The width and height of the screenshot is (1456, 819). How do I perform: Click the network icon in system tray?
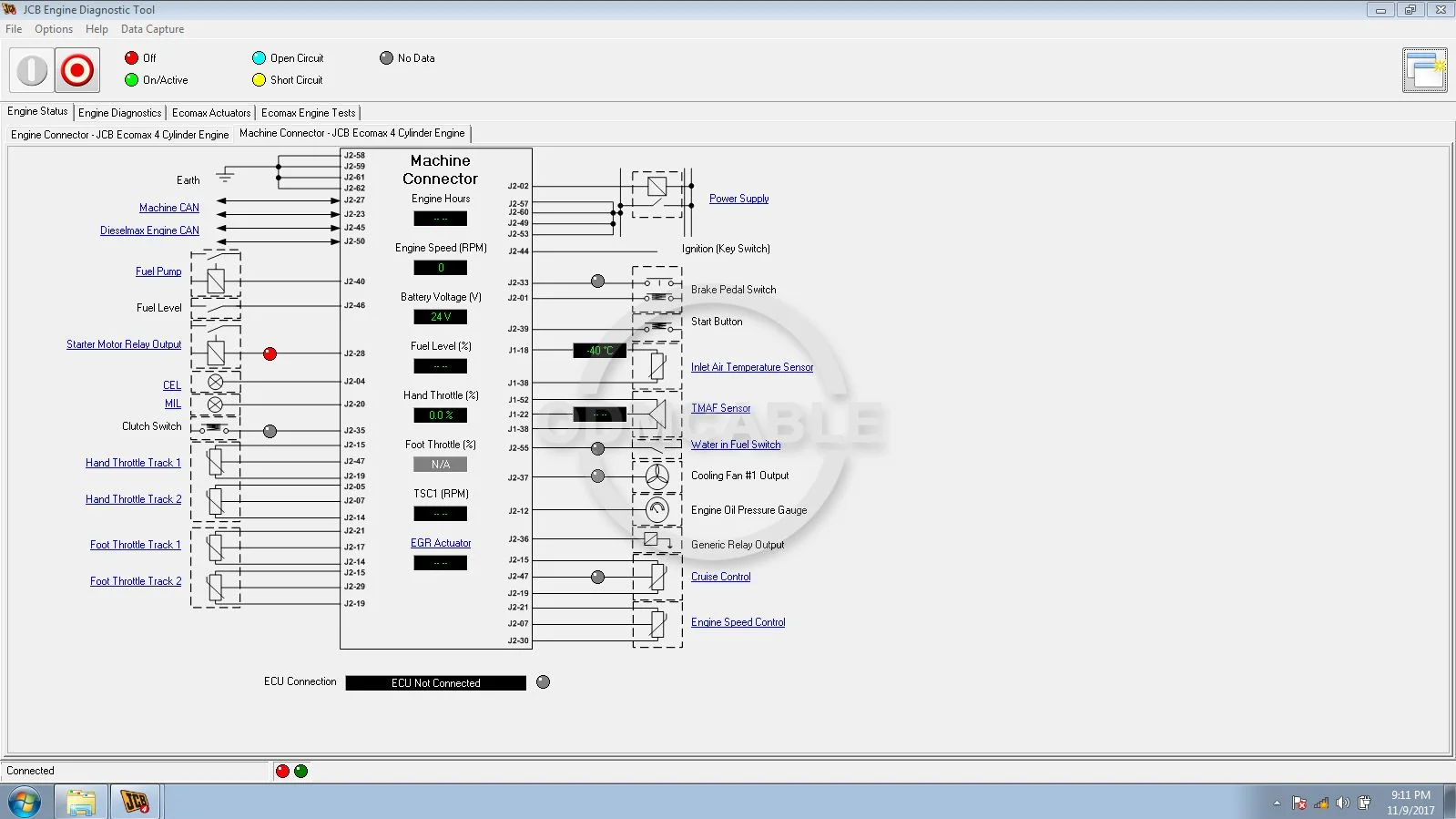coord(1321,803)
